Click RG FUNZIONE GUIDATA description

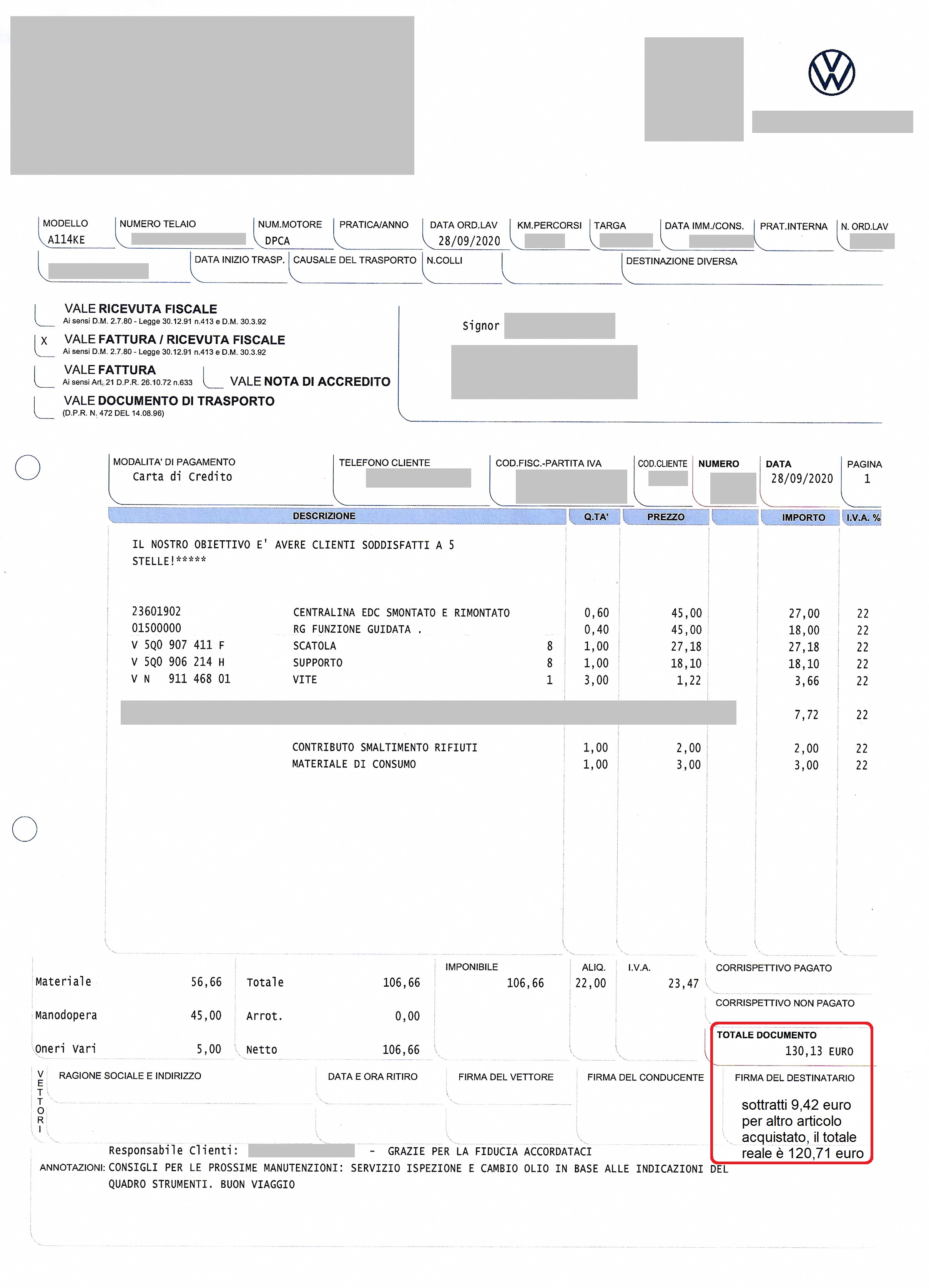click(357, 629)
